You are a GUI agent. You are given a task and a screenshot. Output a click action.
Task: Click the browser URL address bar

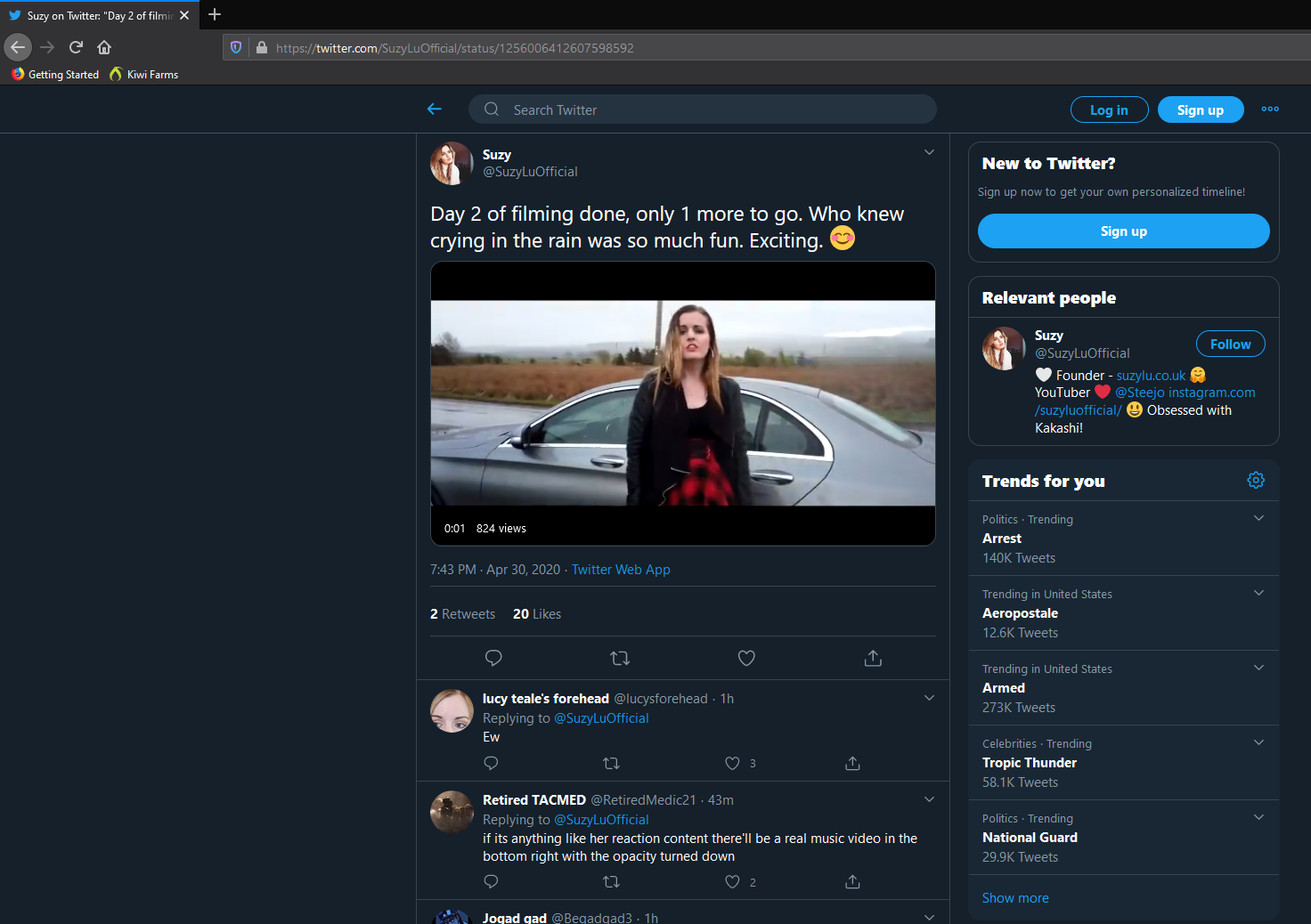click(x=766, y=47)
